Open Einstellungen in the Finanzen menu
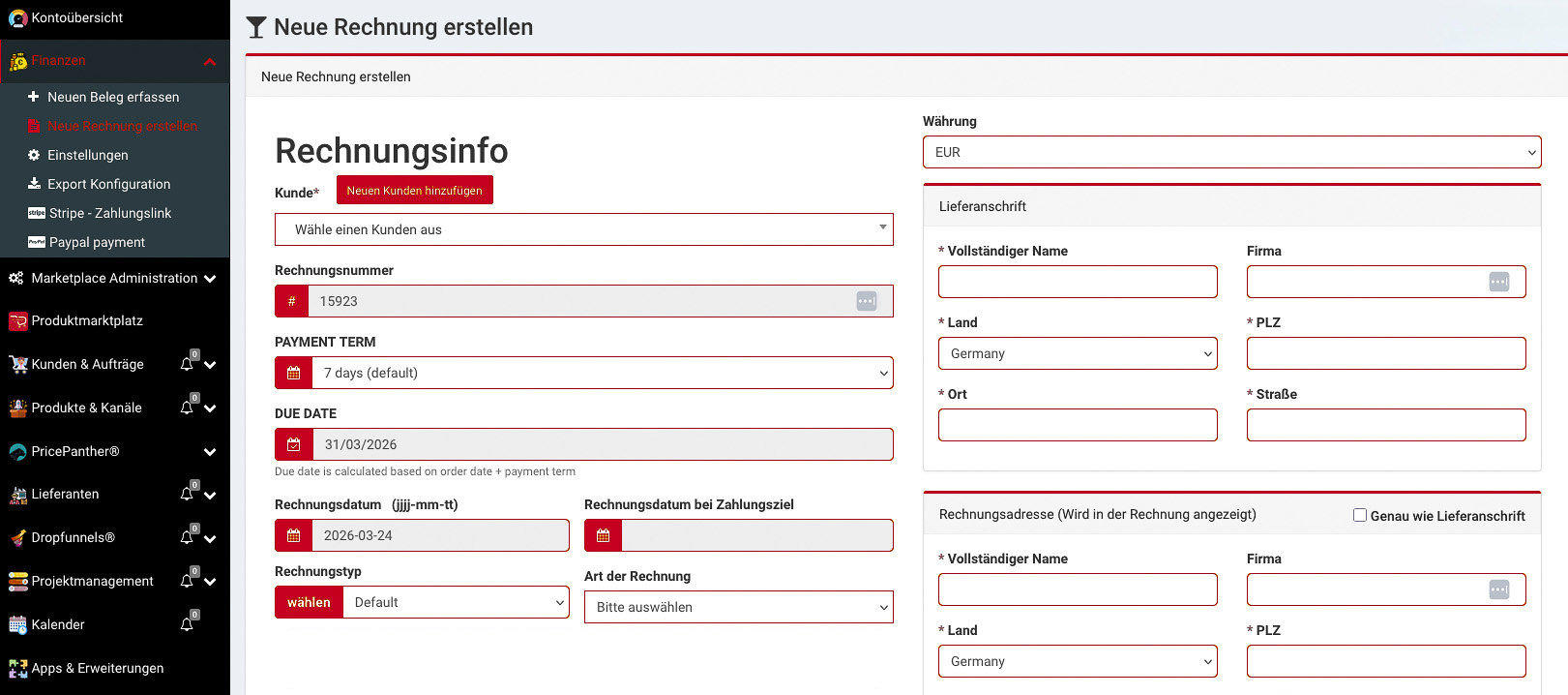Image resolution: width=1568 pixels, height=695 pixels. [x=87, y=155]
